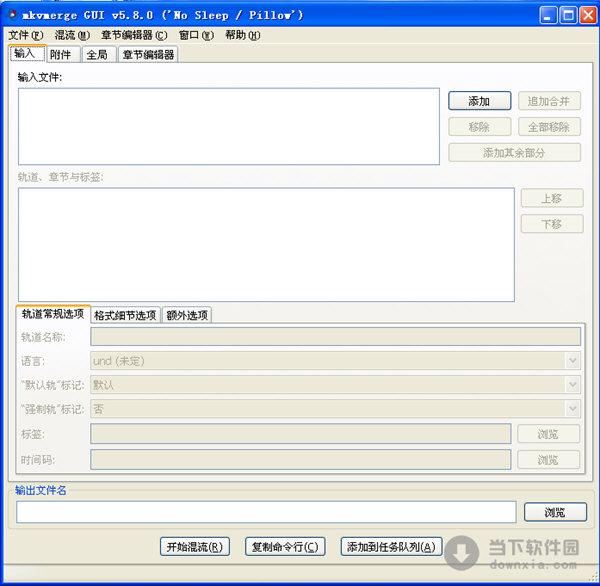
Task: Minimize the mkvmerge GUI window
Action: pyautogui.click(x=548, y=15)
